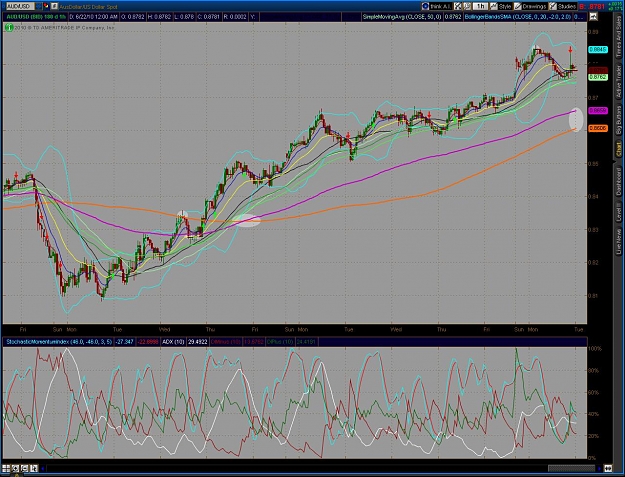Switch to the Big Buttons side tab
The height and width of the screenshot is (477, 625).
[x=619, y=120]
